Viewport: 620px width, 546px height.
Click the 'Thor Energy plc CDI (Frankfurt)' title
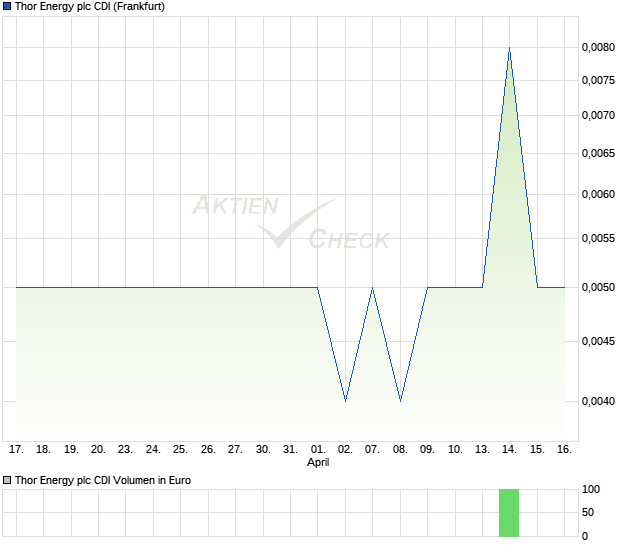pos(90,7)
